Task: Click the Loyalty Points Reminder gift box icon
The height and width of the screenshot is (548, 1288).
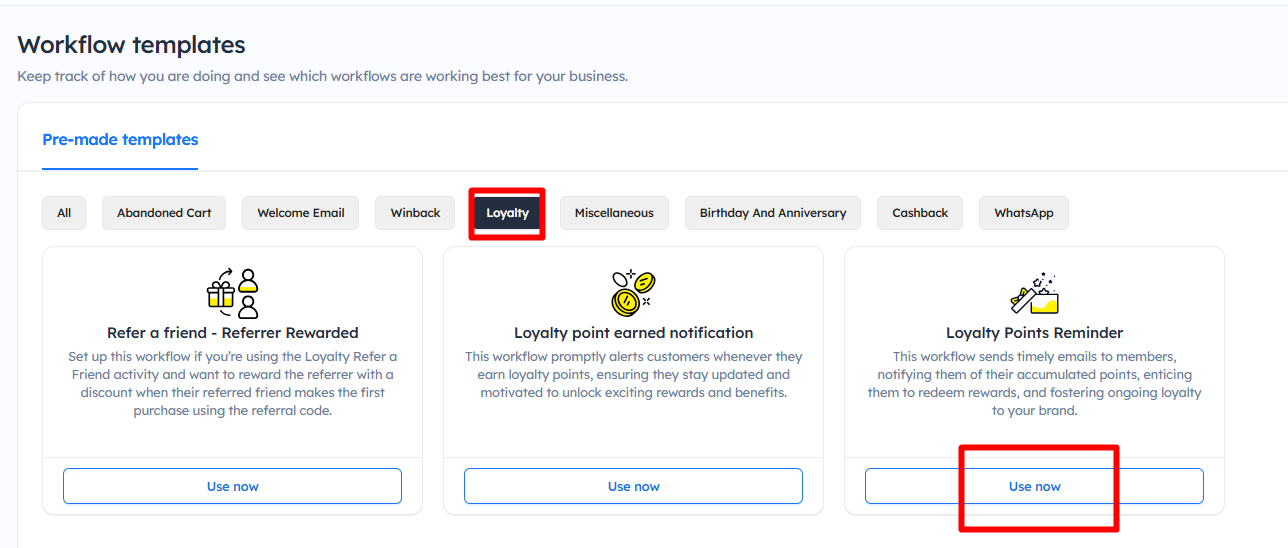Action: (x=1034, y=292)
